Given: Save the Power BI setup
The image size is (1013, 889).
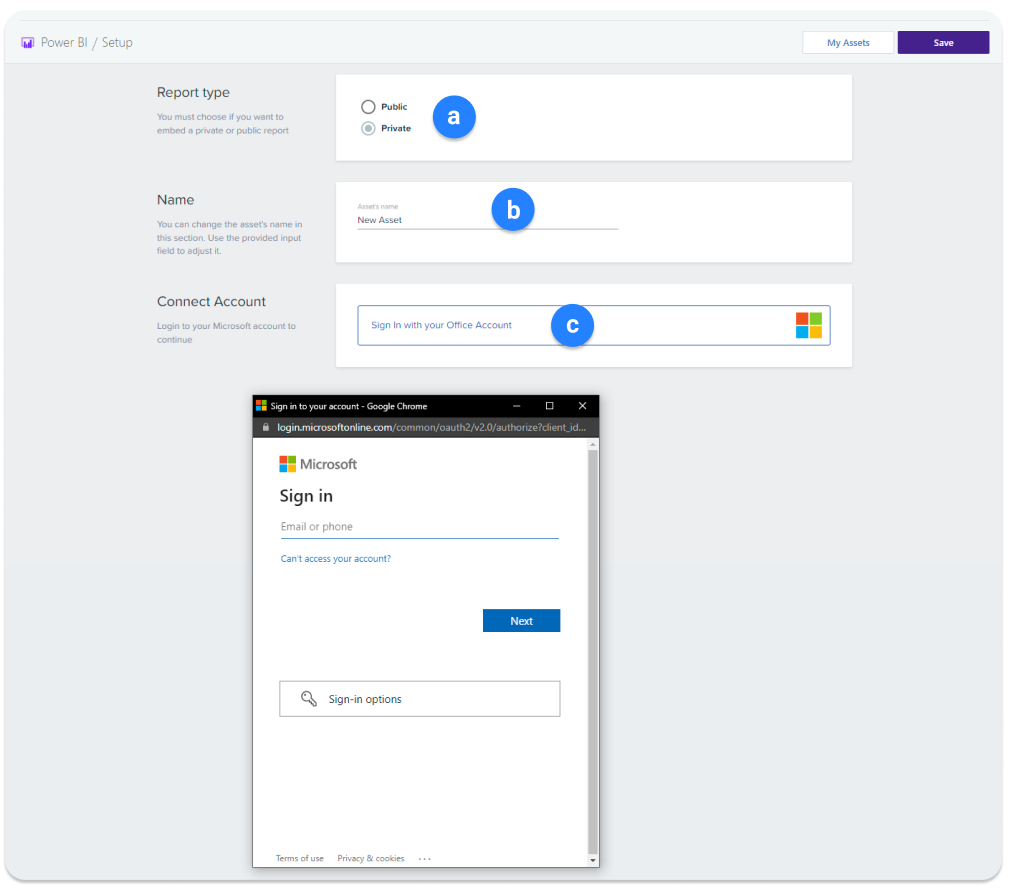Looking at the screenshot, I should (943, 43).
